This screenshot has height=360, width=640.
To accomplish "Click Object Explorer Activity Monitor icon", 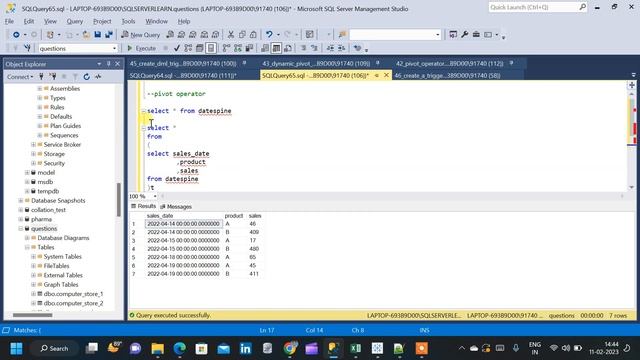I will click(98, 77).
